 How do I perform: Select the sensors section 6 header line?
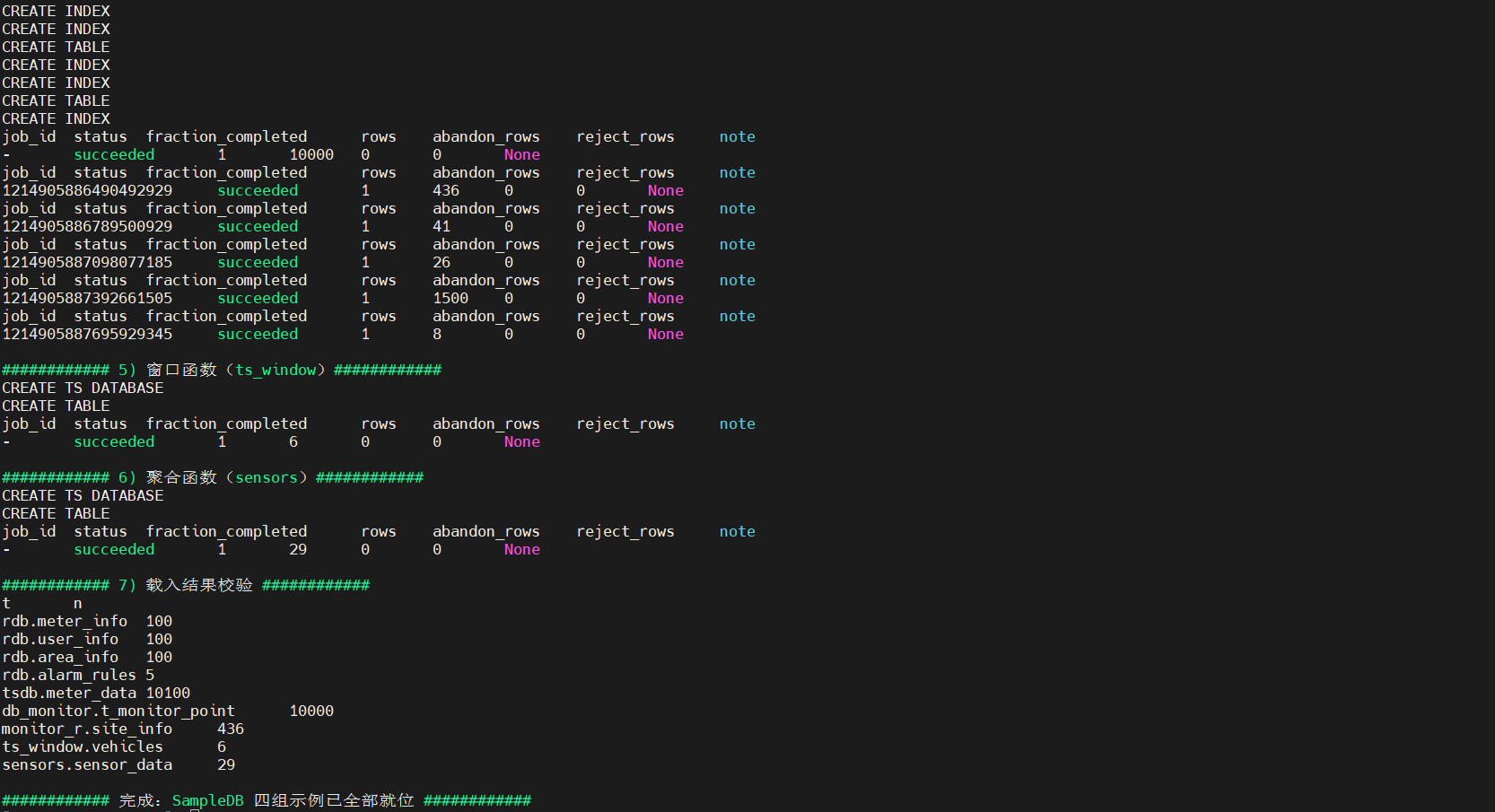pyautogui.click(x=213, y=477)
